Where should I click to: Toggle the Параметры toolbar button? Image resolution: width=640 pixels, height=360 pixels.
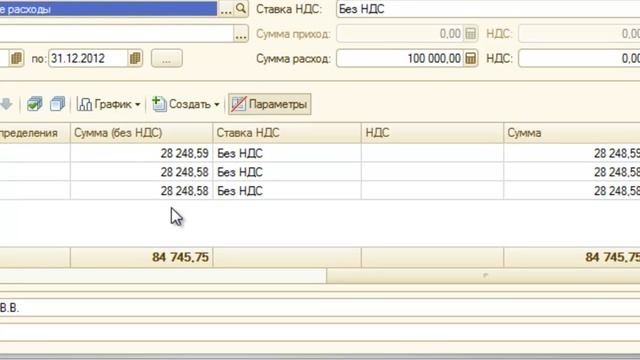pos(269,104)
